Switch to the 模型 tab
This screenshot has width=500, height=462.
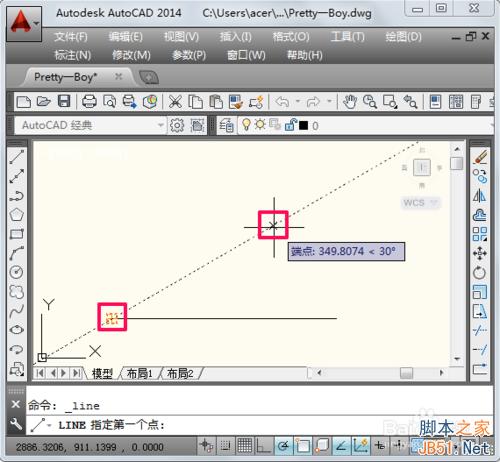(102, 373)
